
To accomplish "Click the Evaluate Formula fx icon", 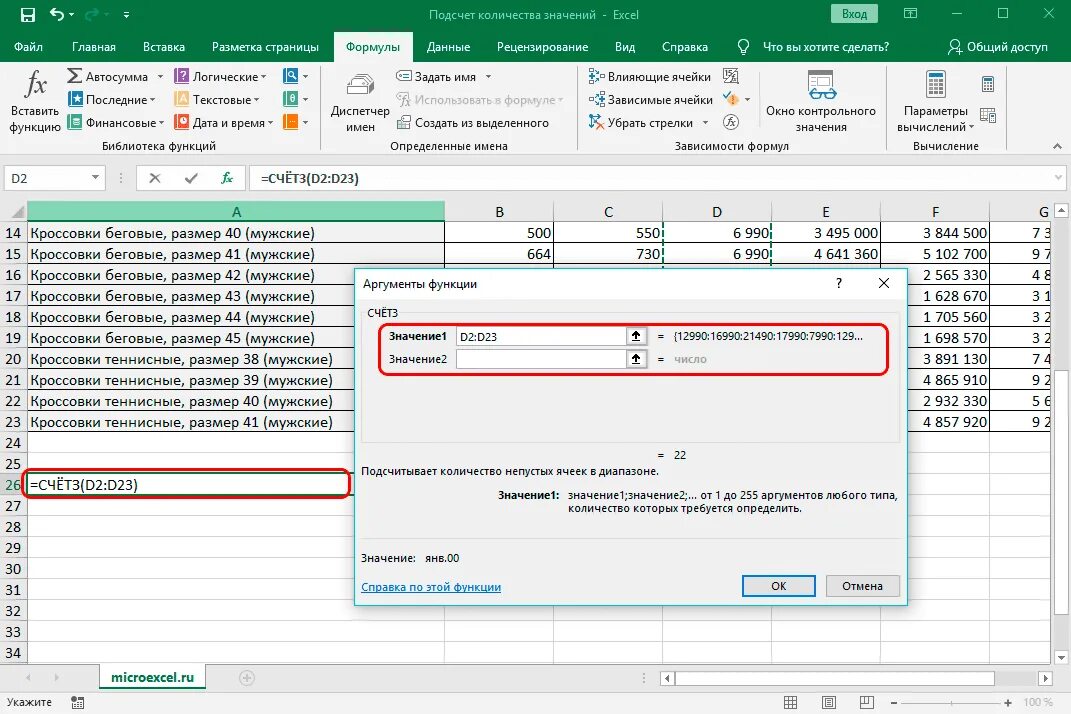I will [731, 122].
